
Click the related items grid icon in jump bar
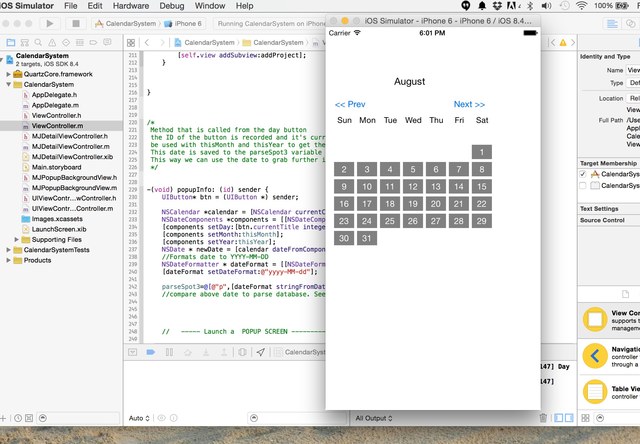pyautogui.click(x=131, y=42)
